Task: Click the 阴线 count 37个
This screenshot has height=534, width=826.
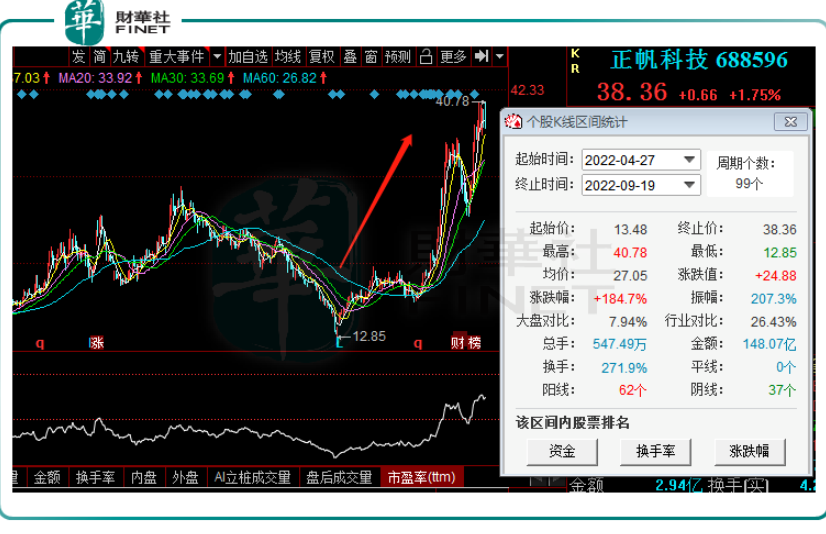Action: tap(782, 390)
